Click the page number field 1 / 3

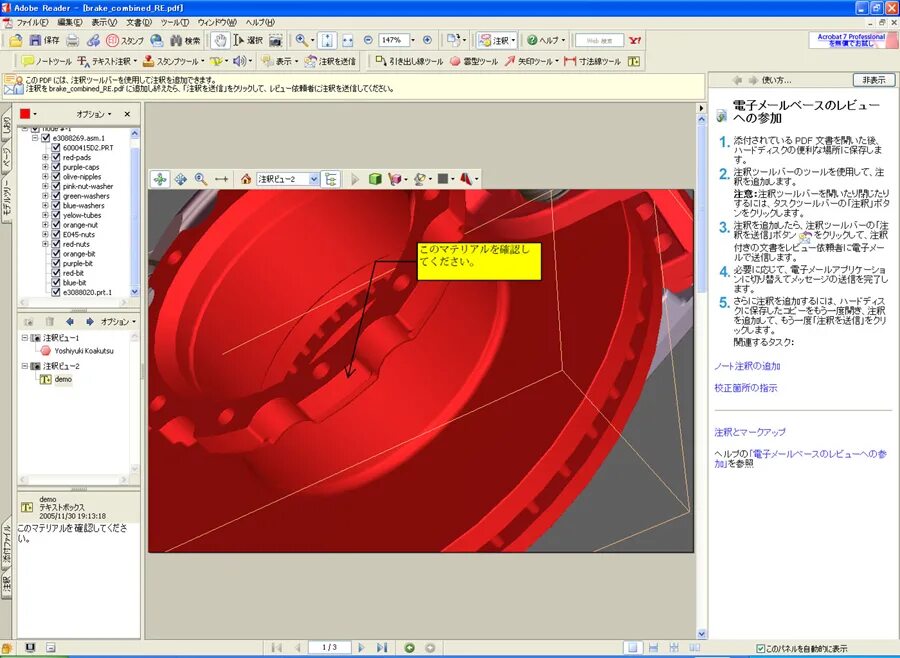(329, 648)
